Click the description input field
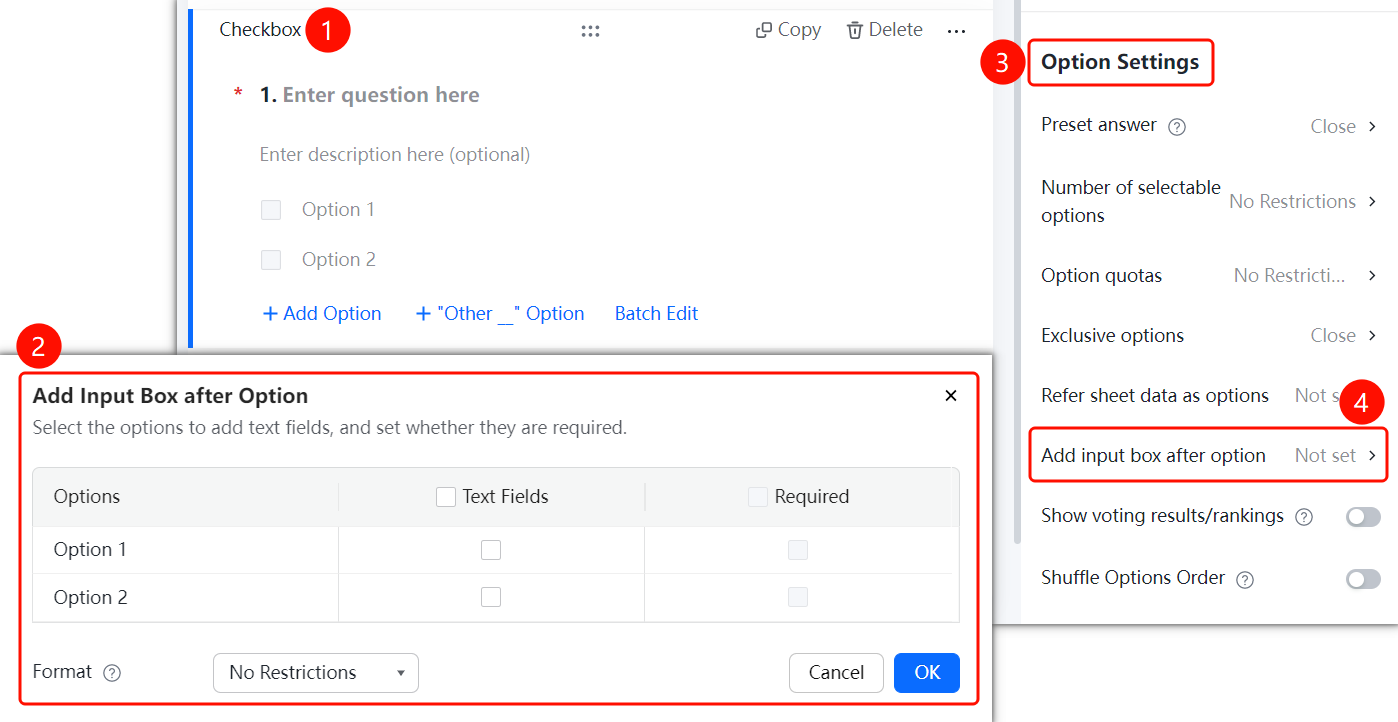This screenshot has width=1398, height=722. tap(395, 155)
